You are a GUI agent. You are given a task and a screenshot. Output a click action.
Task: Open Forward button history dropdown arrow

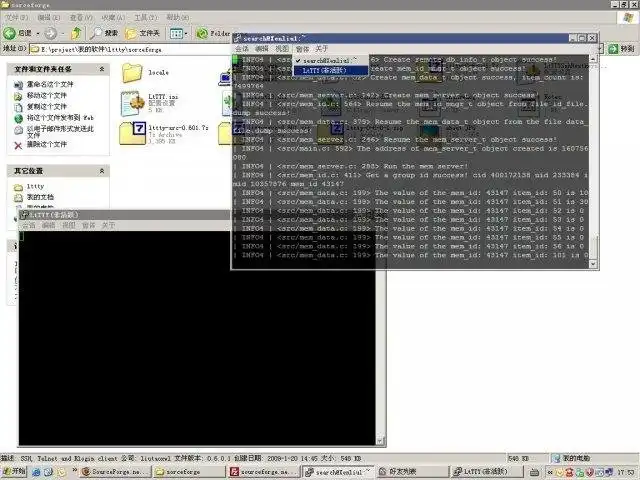pyautogui.click(x=63, y=33)
